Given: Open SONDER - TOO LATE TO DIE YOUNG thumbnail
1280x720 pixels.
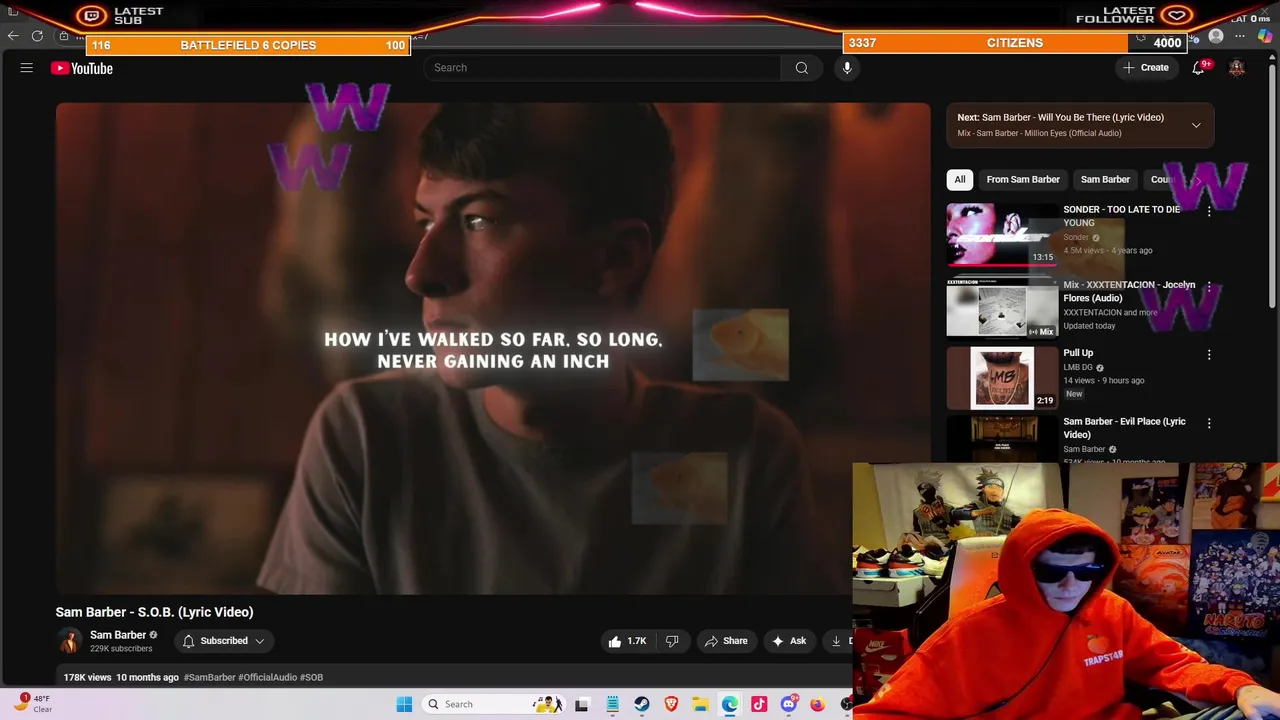Looking at the screenshot, I should pyautogui.click(x=1001, y=234).
